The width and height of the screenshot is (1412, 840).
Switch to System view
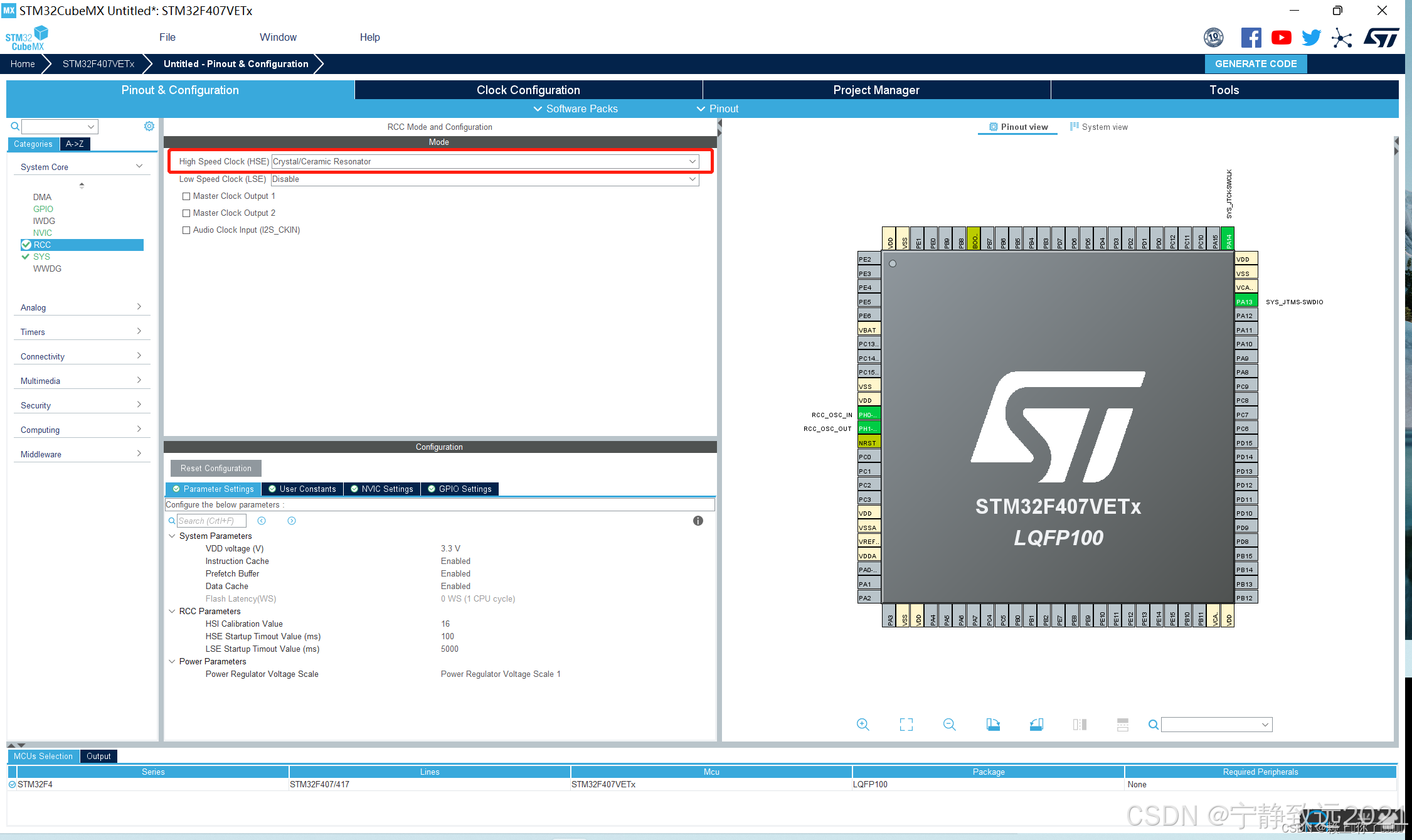(x=1098, y=127)
